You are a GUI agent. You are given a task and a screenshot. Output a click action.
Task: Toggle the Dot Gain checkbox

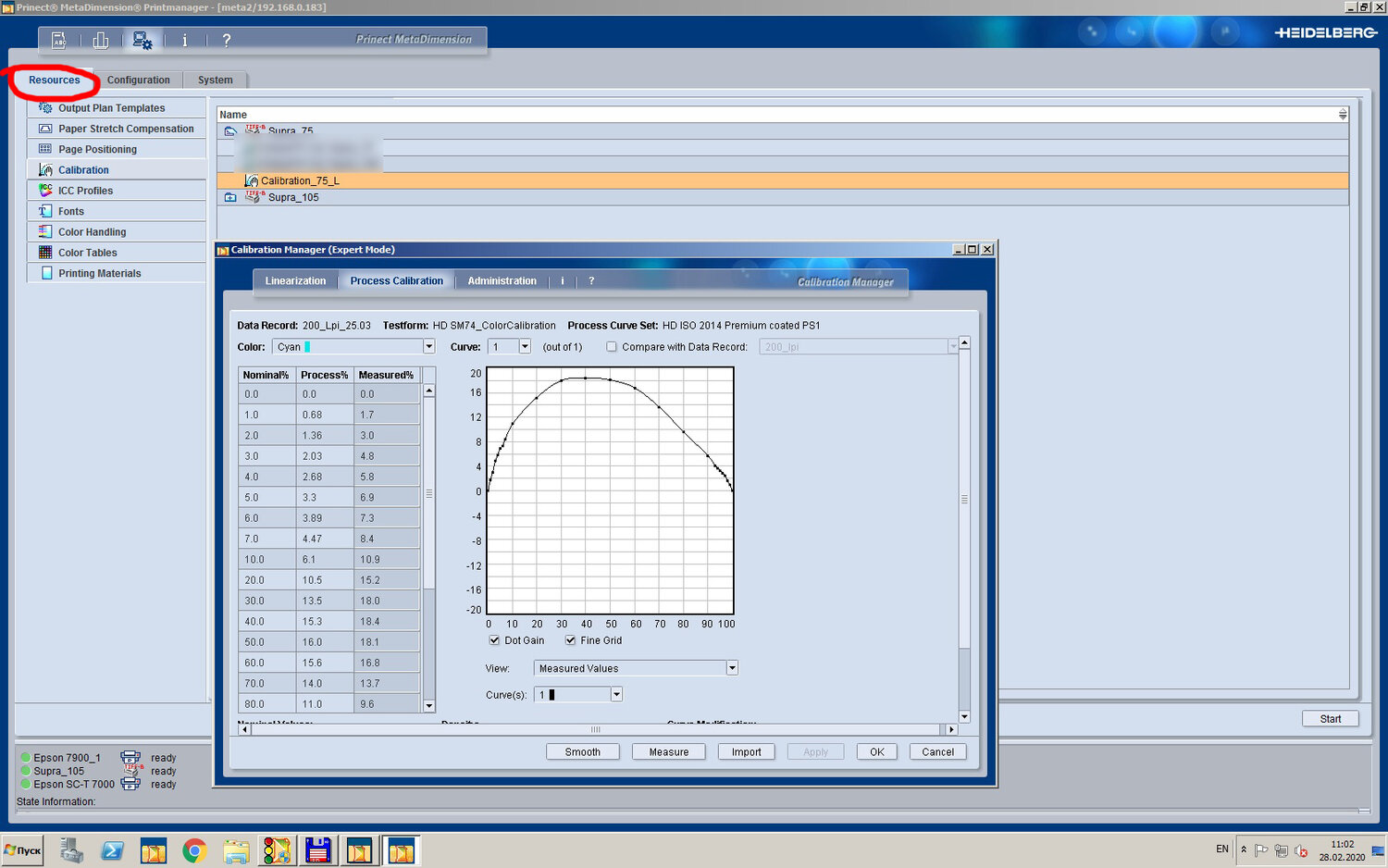tap(494, 640)
